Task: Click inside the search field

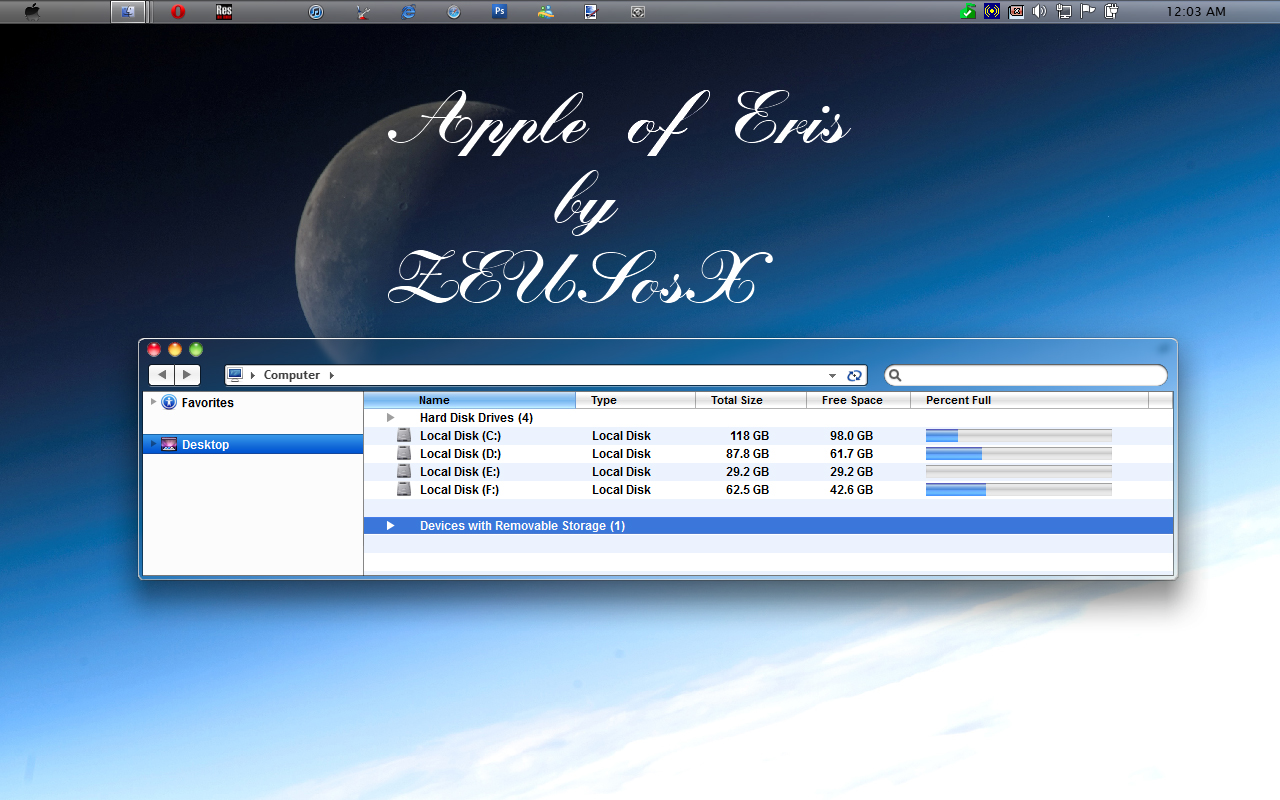Action: [1032, 376]
